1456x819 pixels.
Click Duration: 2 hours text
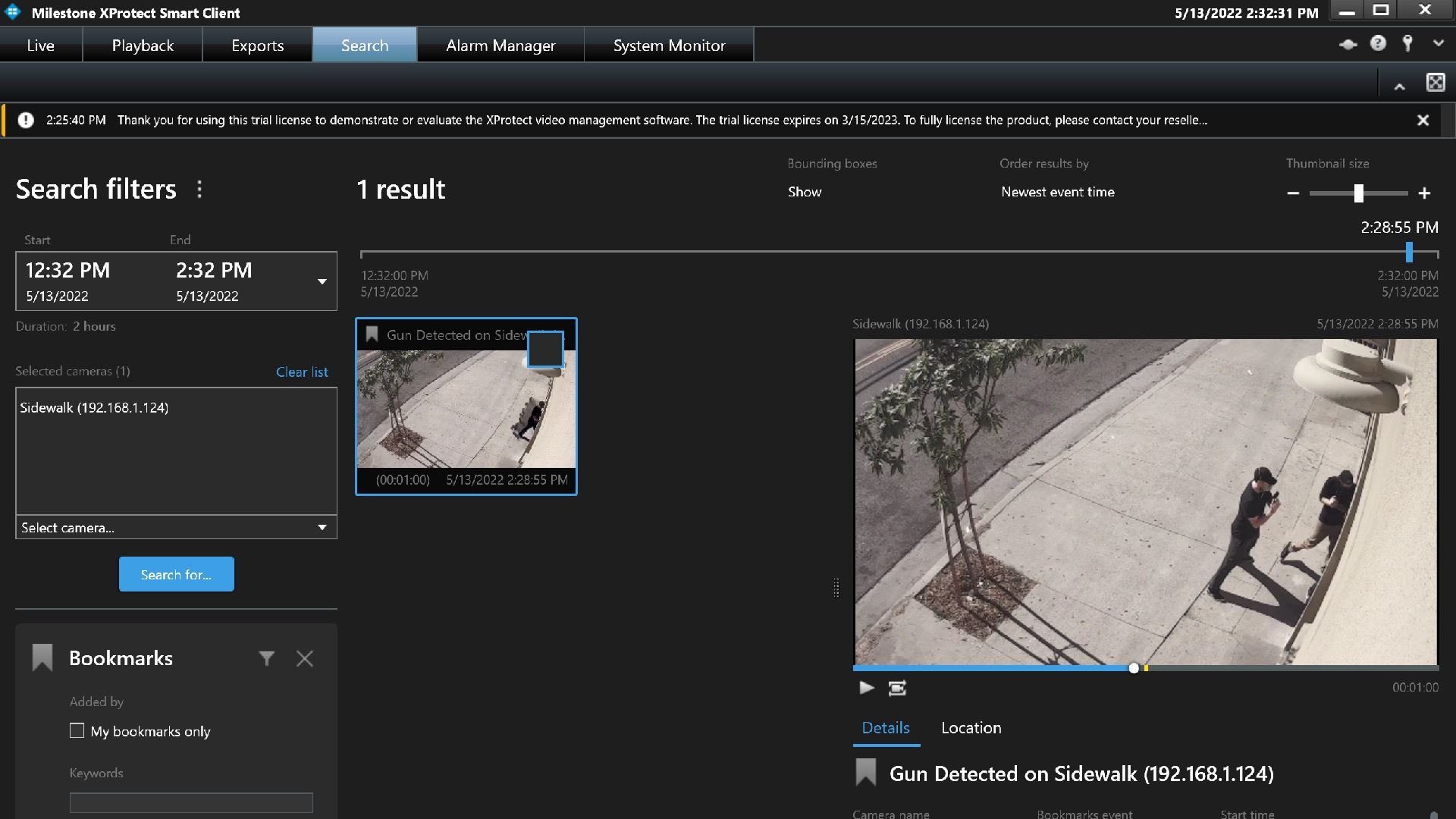point(66,326)
